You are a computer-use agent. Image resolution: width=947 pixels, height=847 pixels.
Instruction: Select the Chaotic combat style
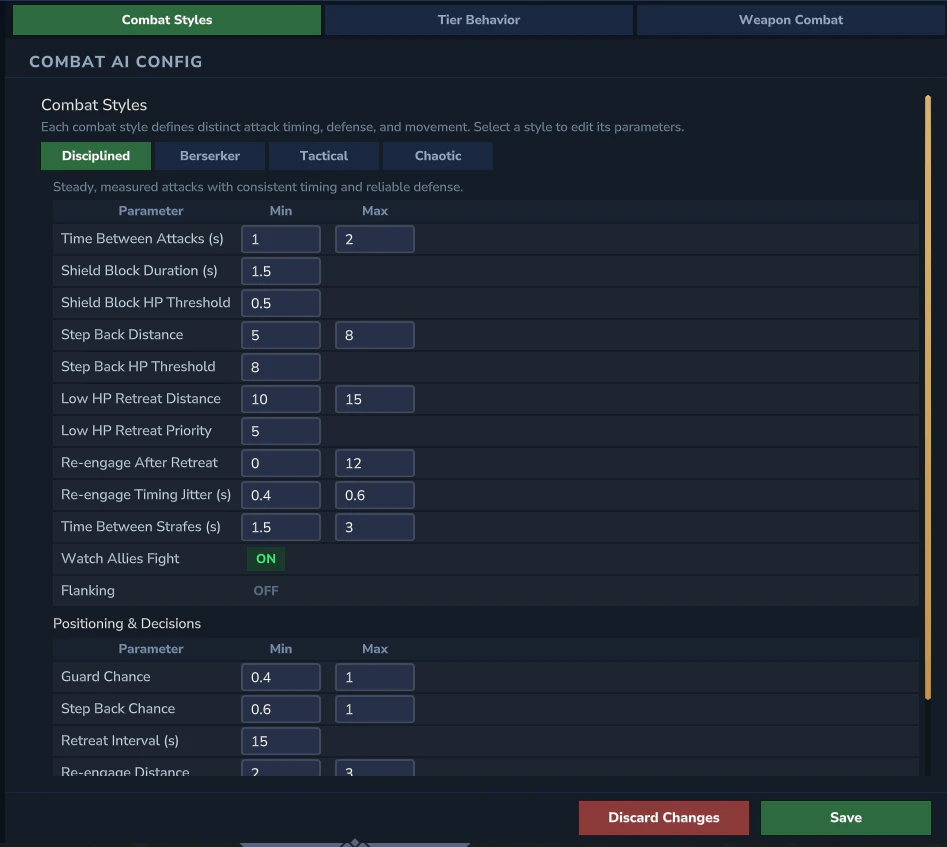(437, 156)
